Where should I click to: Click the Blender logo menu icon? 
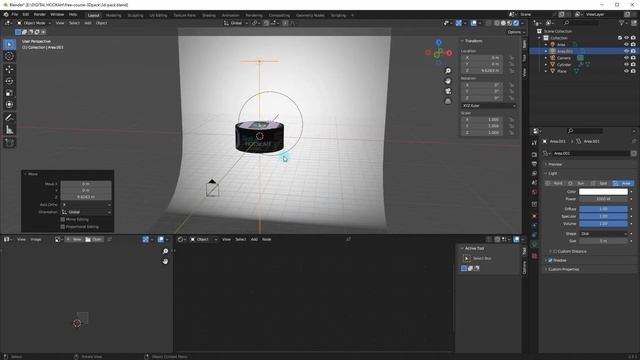point(6,14)
